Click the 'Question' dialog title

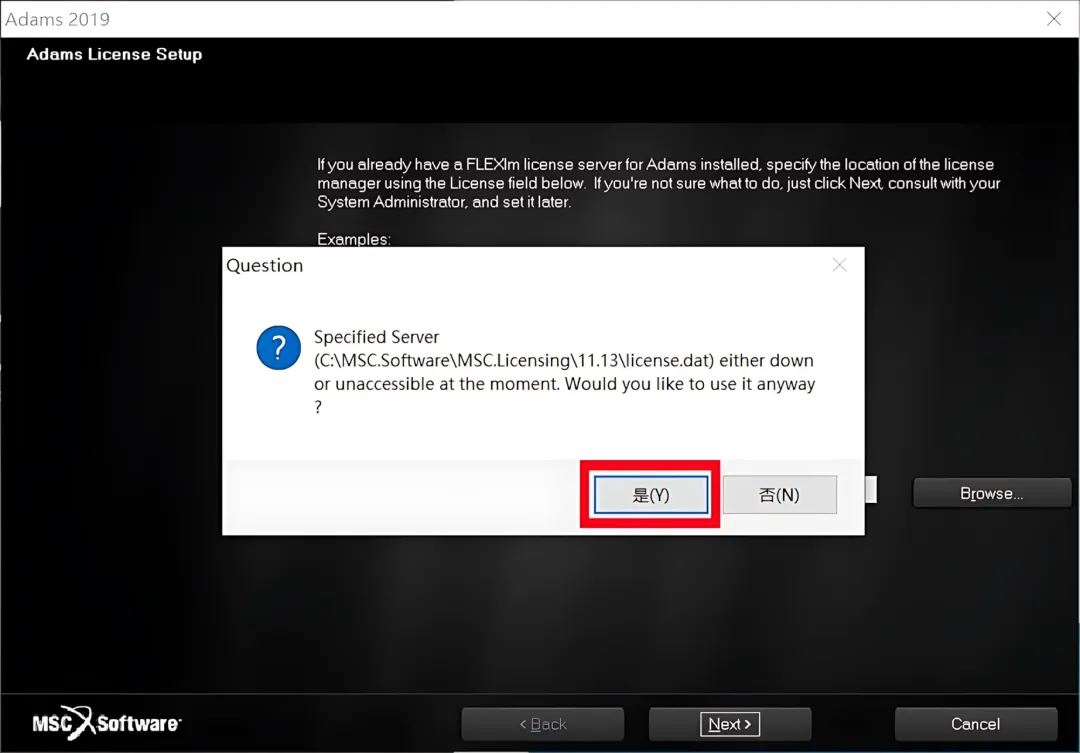point(264,266)
